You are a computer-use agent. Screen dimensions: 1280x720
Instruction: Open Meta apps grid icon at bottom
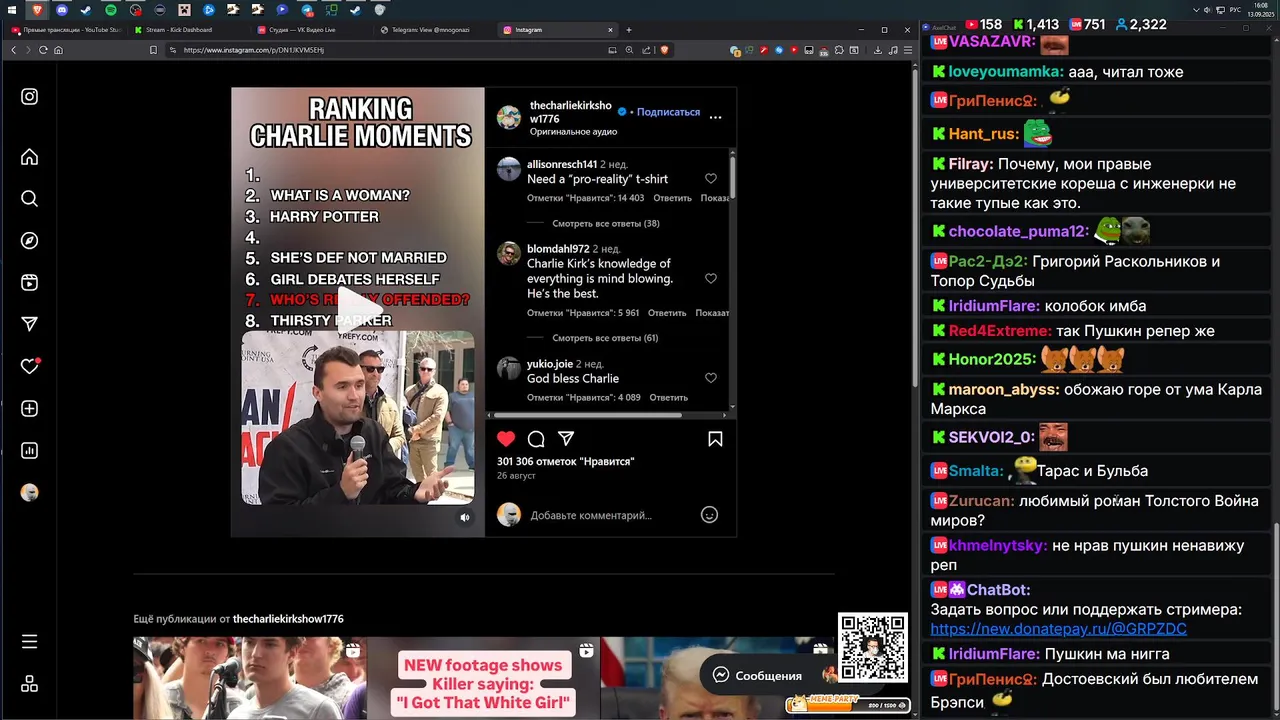point(29,684)
